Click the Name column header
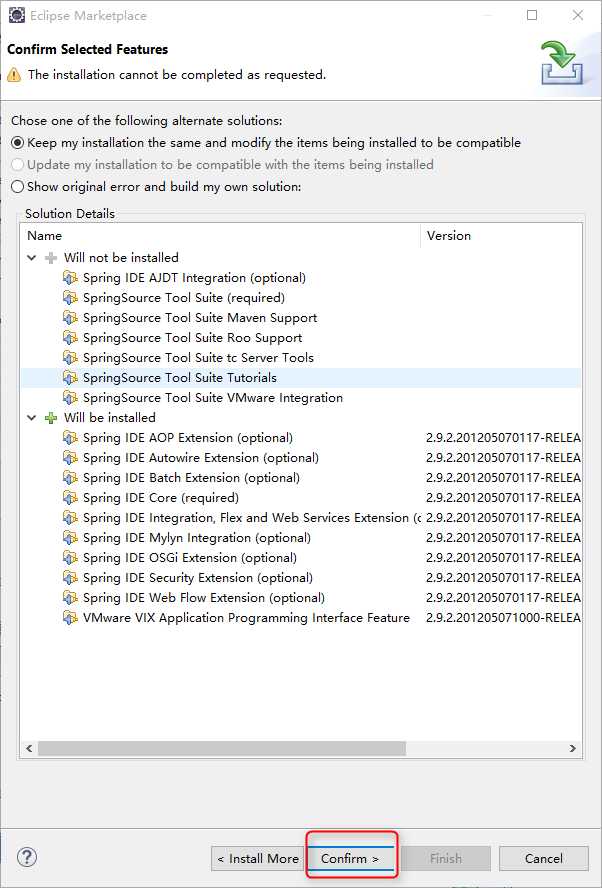Screen dimensions: 602x888 click(221, 236)
